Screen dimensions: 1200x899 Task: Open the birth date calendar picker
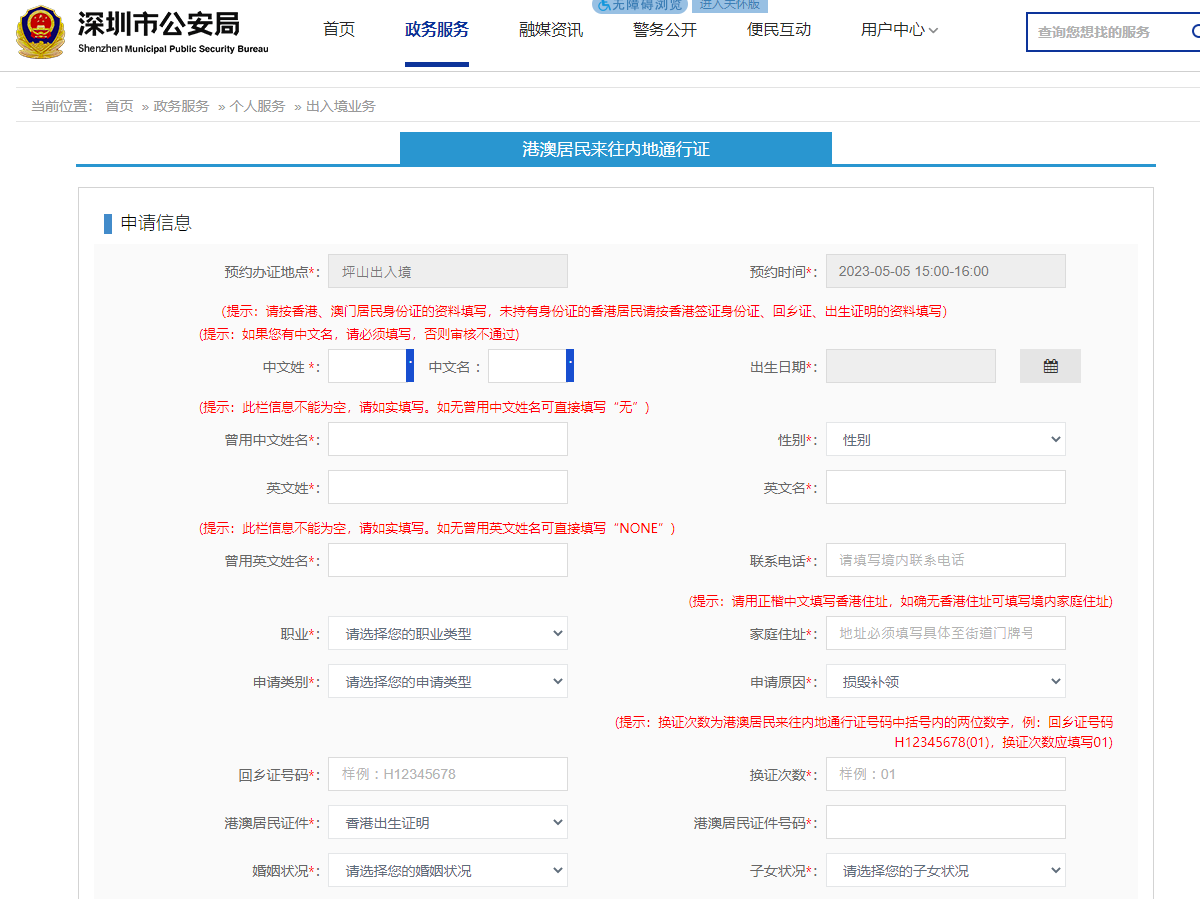click(1050, 366)
